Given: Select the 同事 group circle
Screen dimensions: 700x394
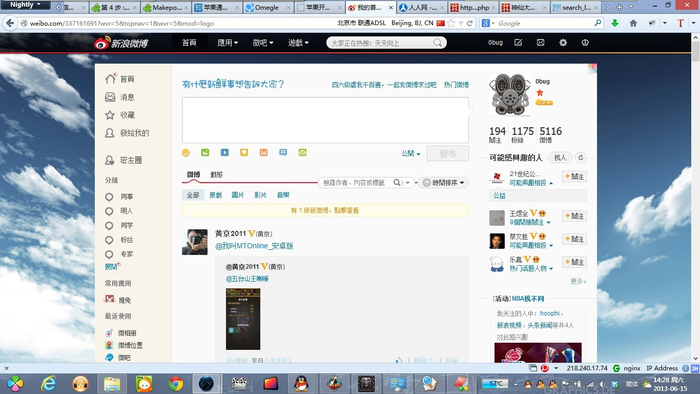Looking at the screenshot, I should pos(109,197).
